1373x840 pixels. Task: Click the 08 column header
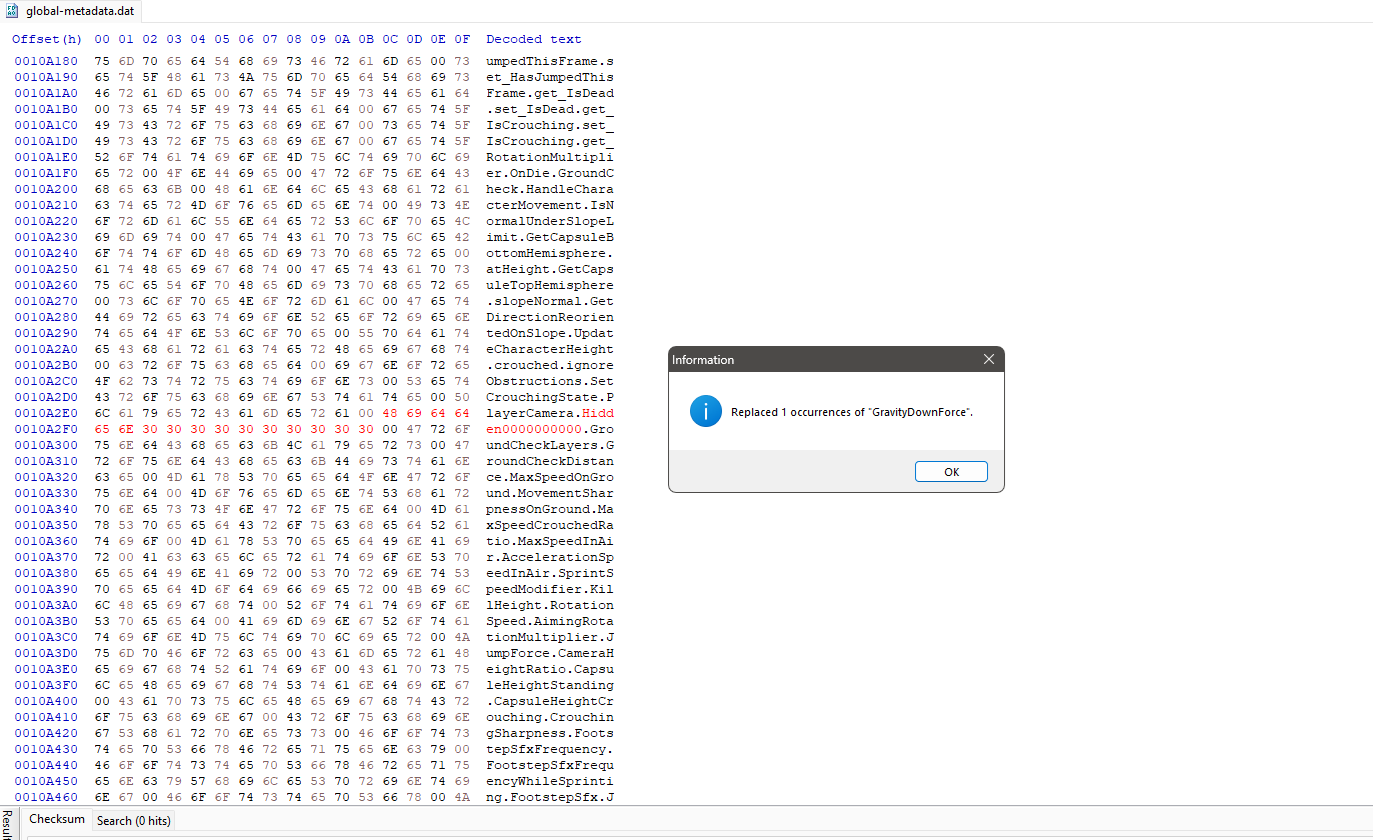coord(294,40)
